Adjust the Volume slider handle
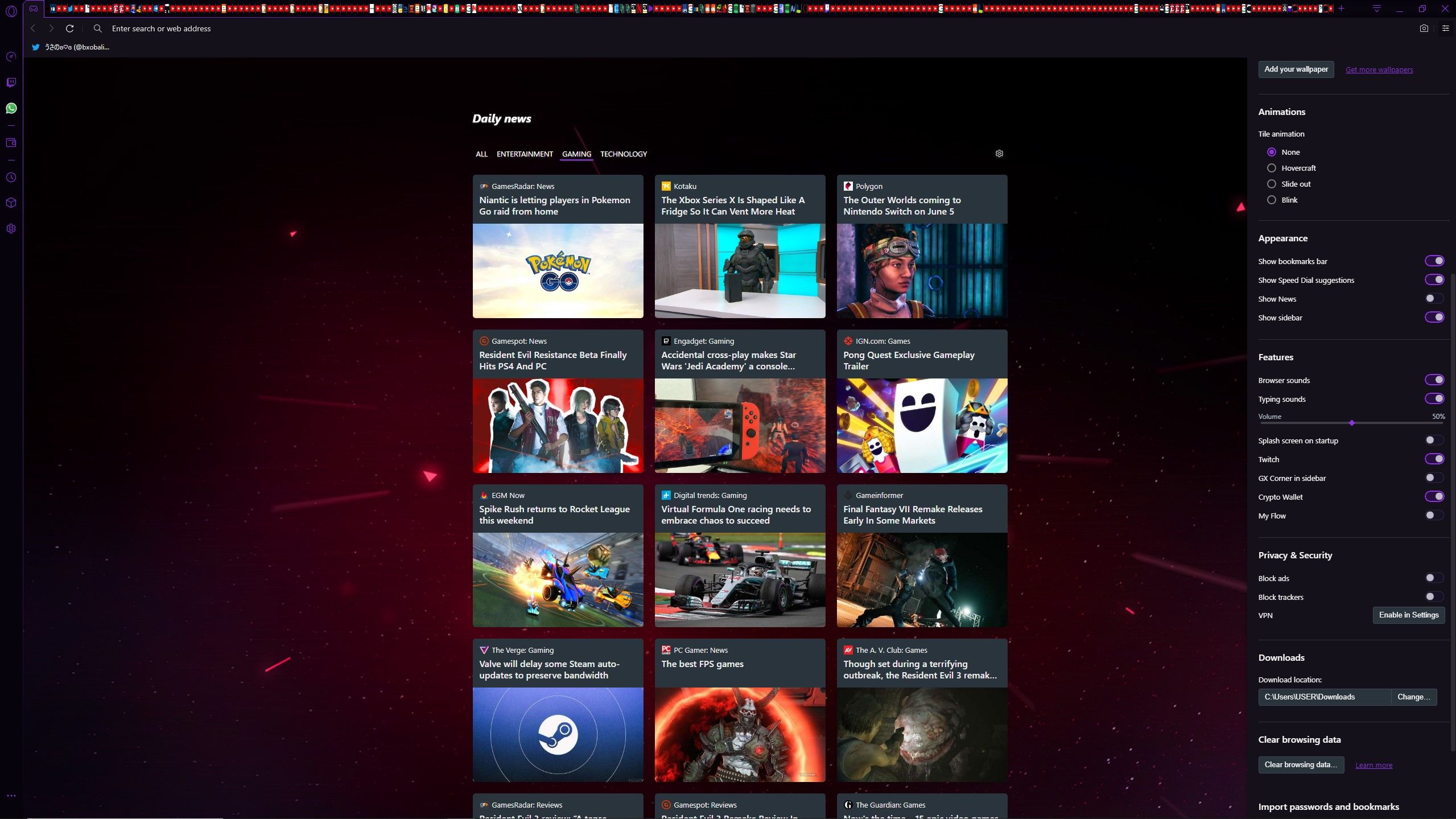The image size is (1456, 819). tap(1352, 423)
